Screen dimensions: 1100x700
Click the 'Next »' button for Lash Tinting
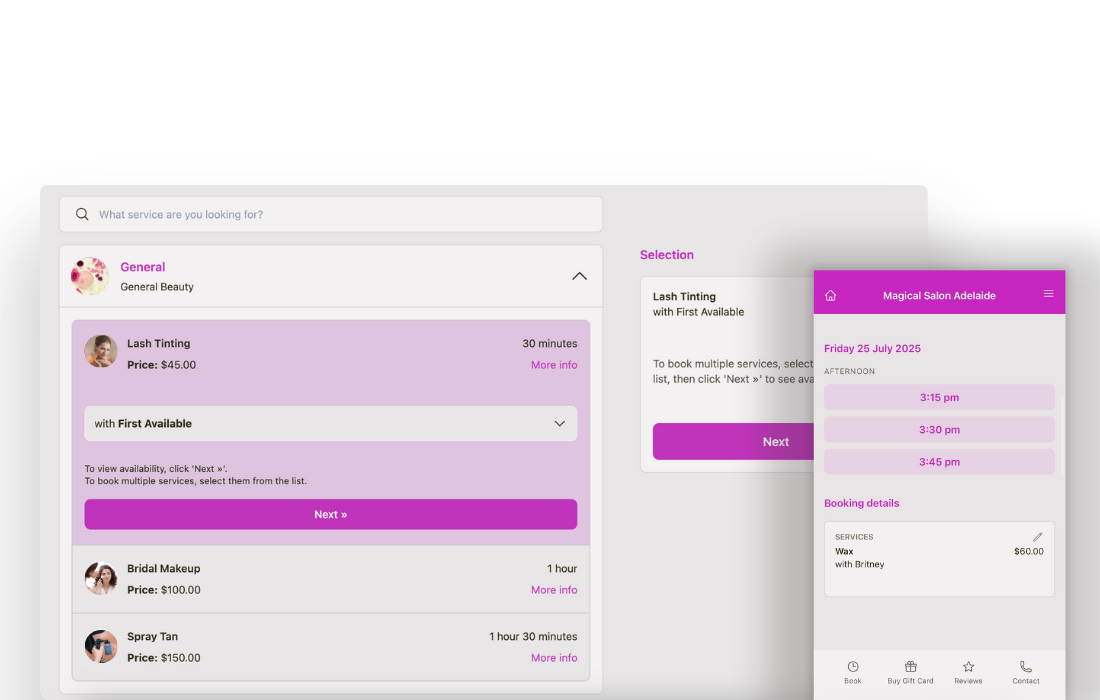(x=331, y=513)
